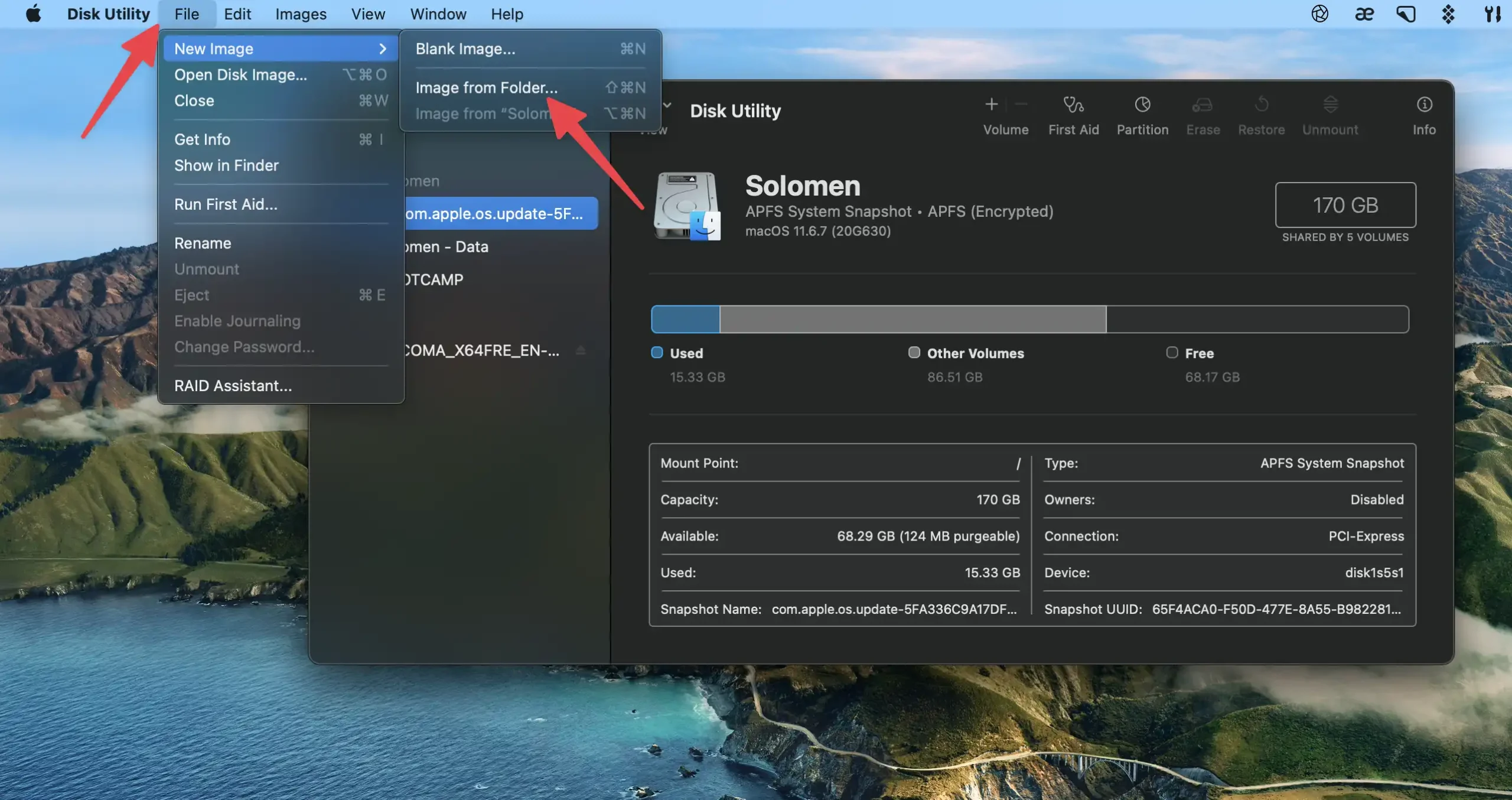Click the fork-and-knife menu bar icon
The width and height of the screenshot is (1512, 800).
click(x=1493, y=14)
